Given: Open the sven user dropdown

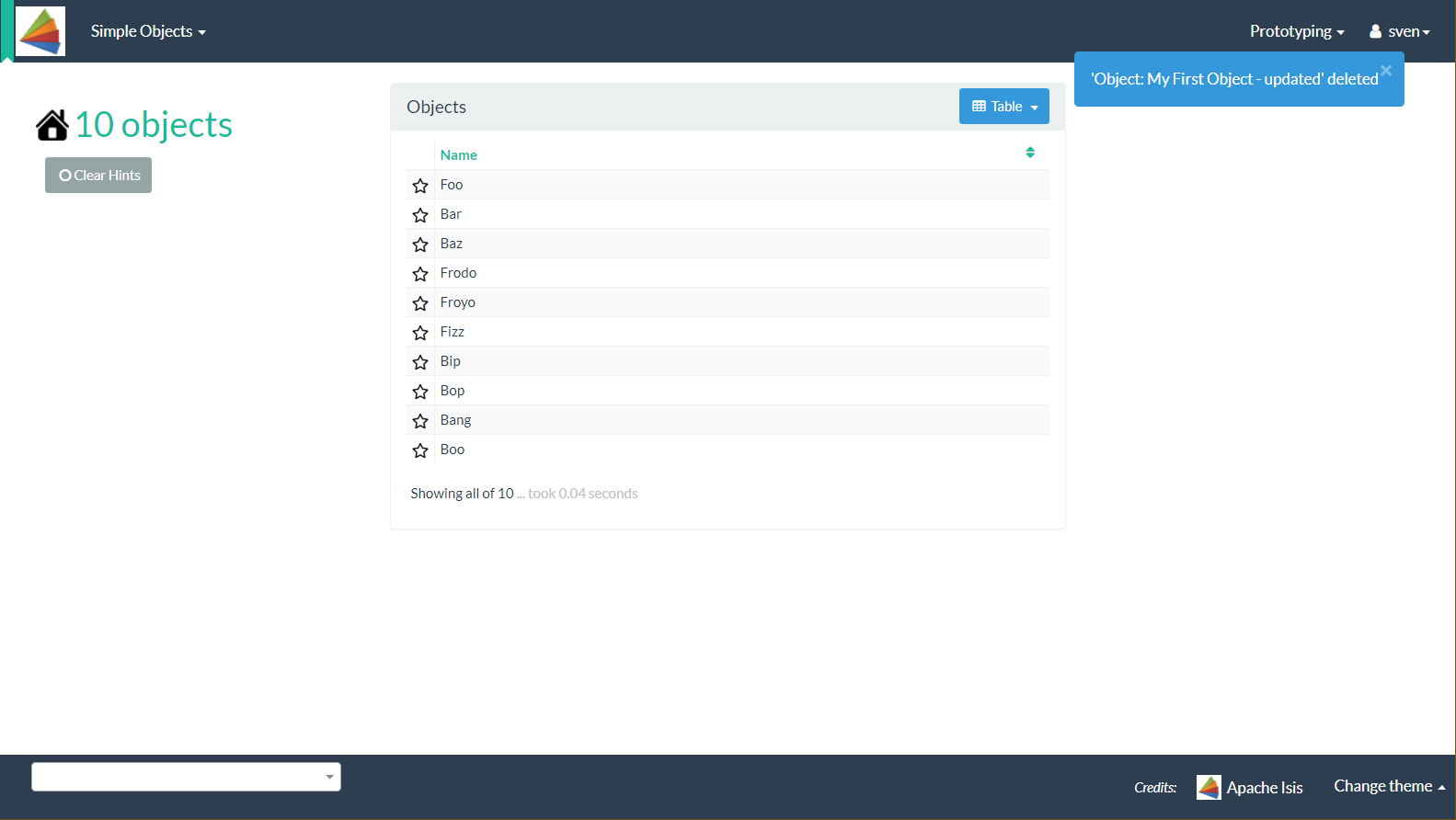Looking at the screenshot, I should [1400, 31].
